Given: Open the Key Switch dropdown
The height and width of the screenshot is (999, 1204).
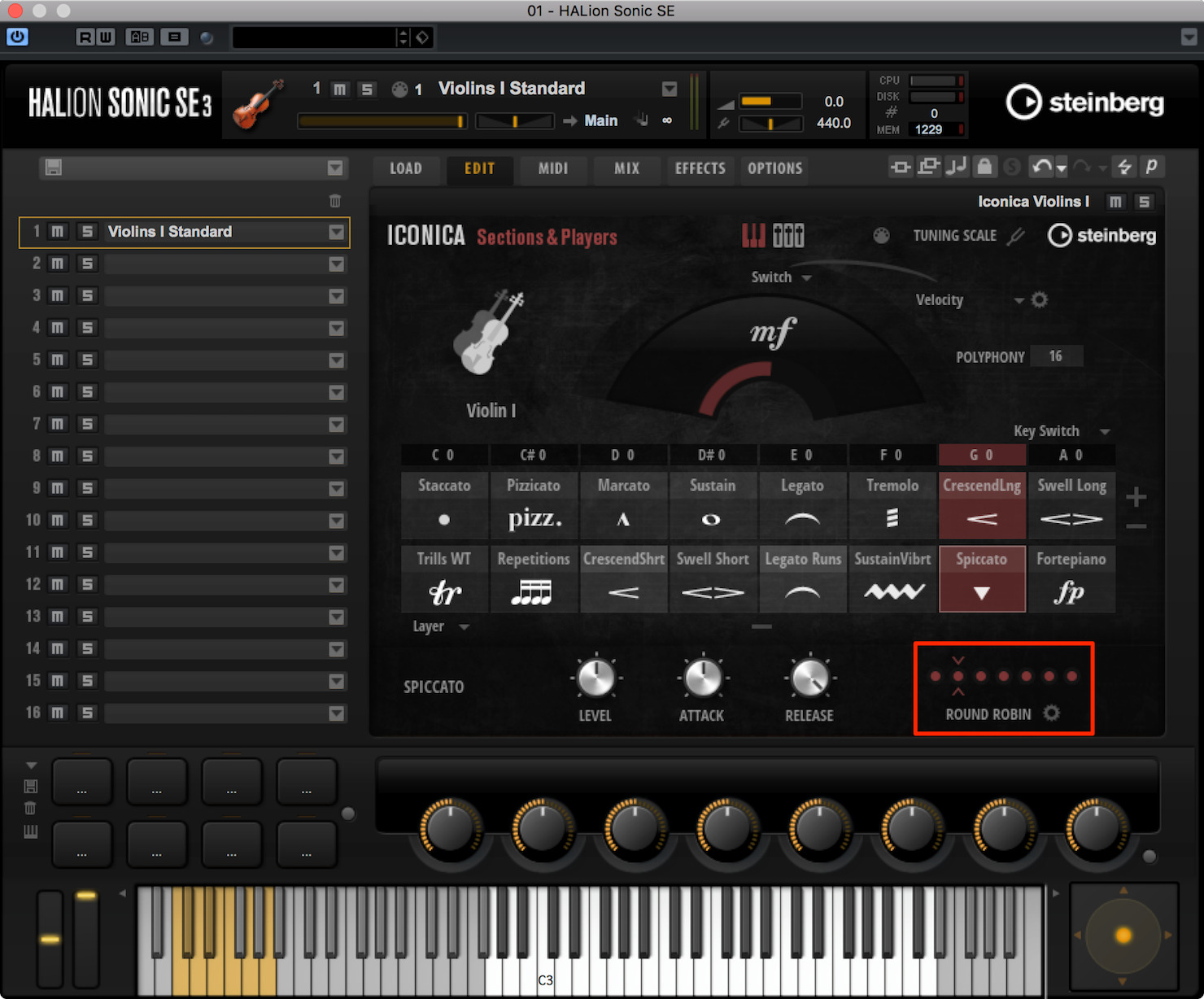Looking at the screenshot, I should click(x=1061, y=431).
